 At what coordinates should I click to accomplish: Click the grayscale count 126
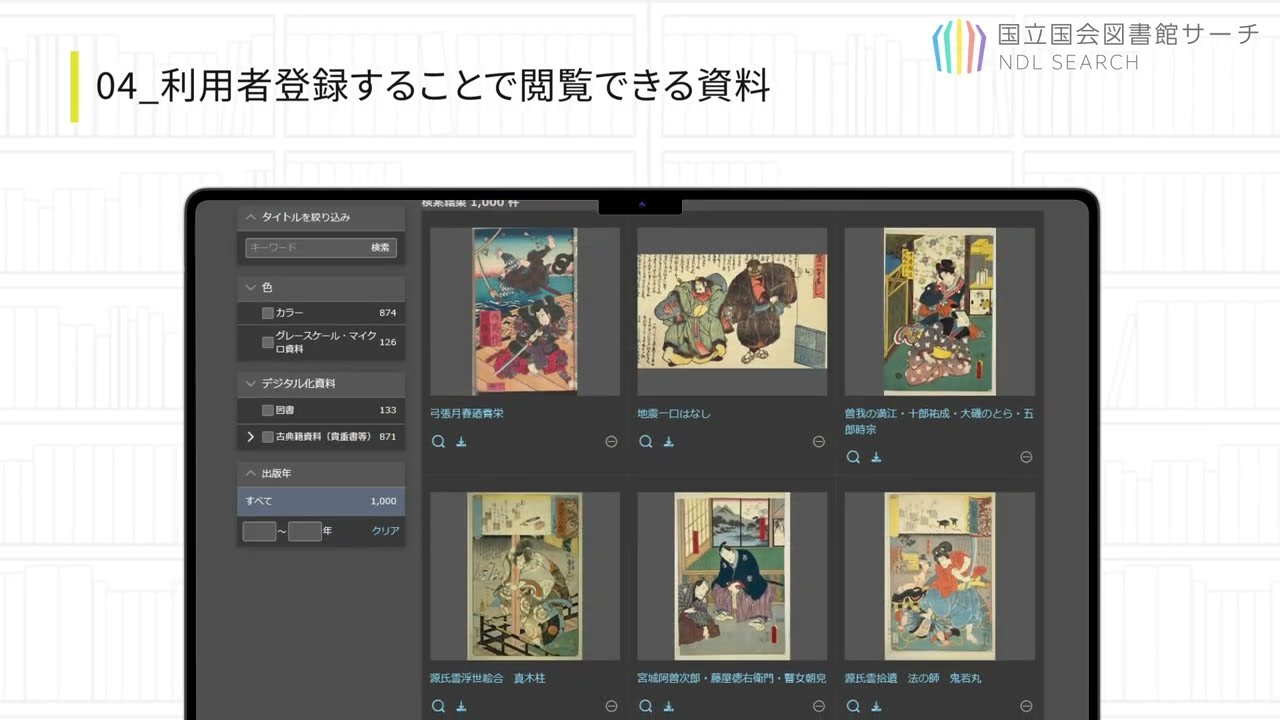(388, 342)
